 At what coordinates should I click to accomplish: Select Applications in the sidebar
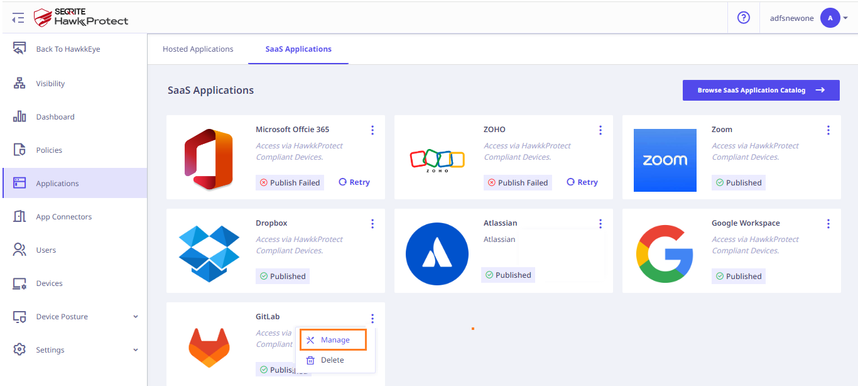pyautogui.click(x=74, y=183)
